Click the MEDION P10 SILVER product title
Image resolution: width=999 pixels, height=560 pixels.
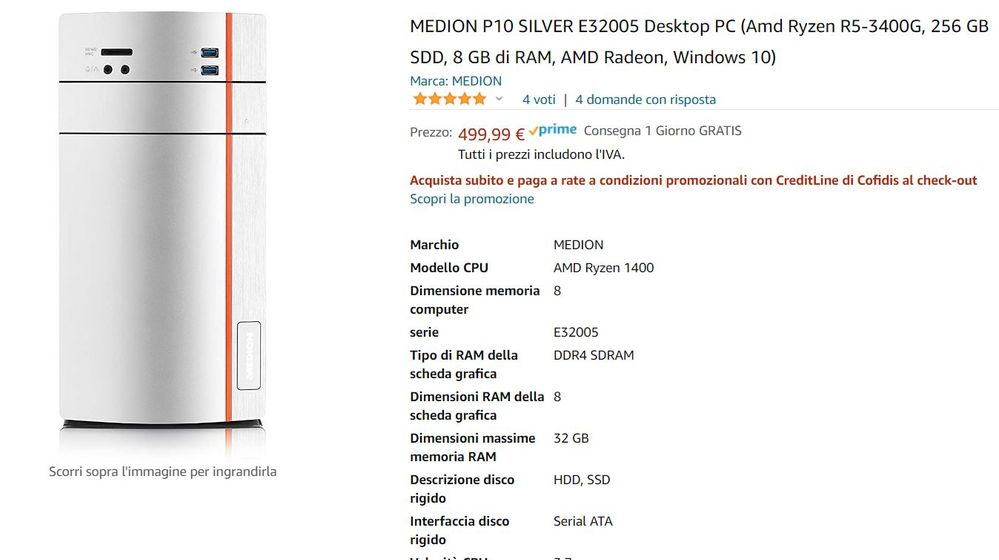point(698,41)
